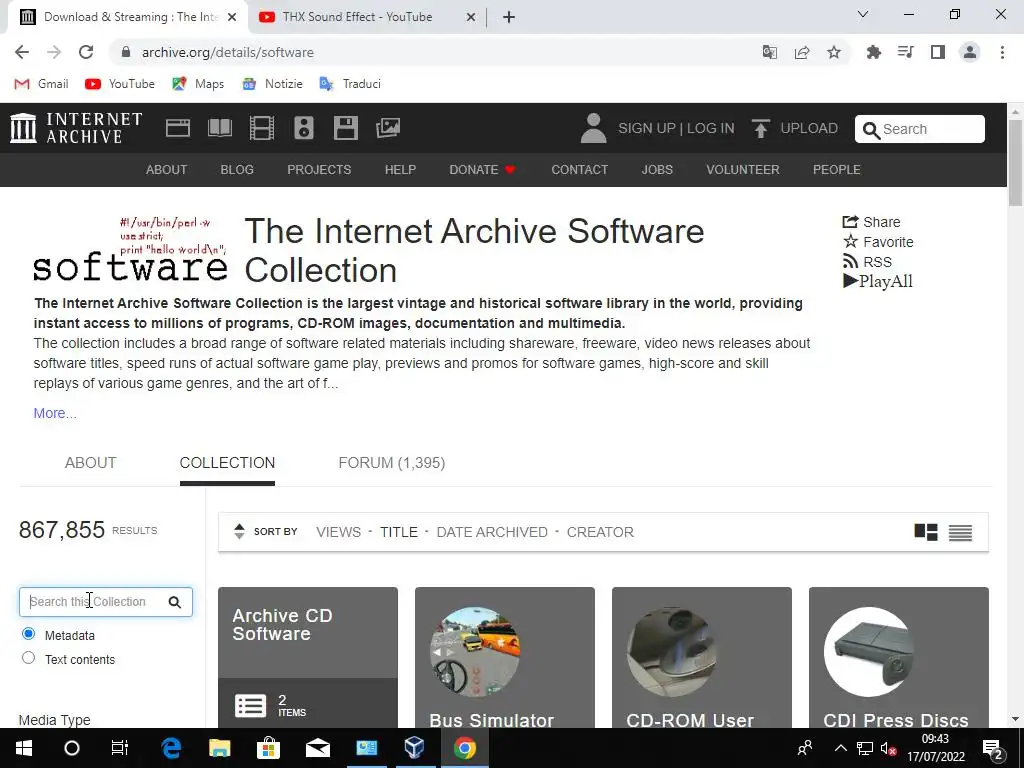Open the CDI Press Discs thumbnail
1024x768 pixels.
click(x=869, y=652)
